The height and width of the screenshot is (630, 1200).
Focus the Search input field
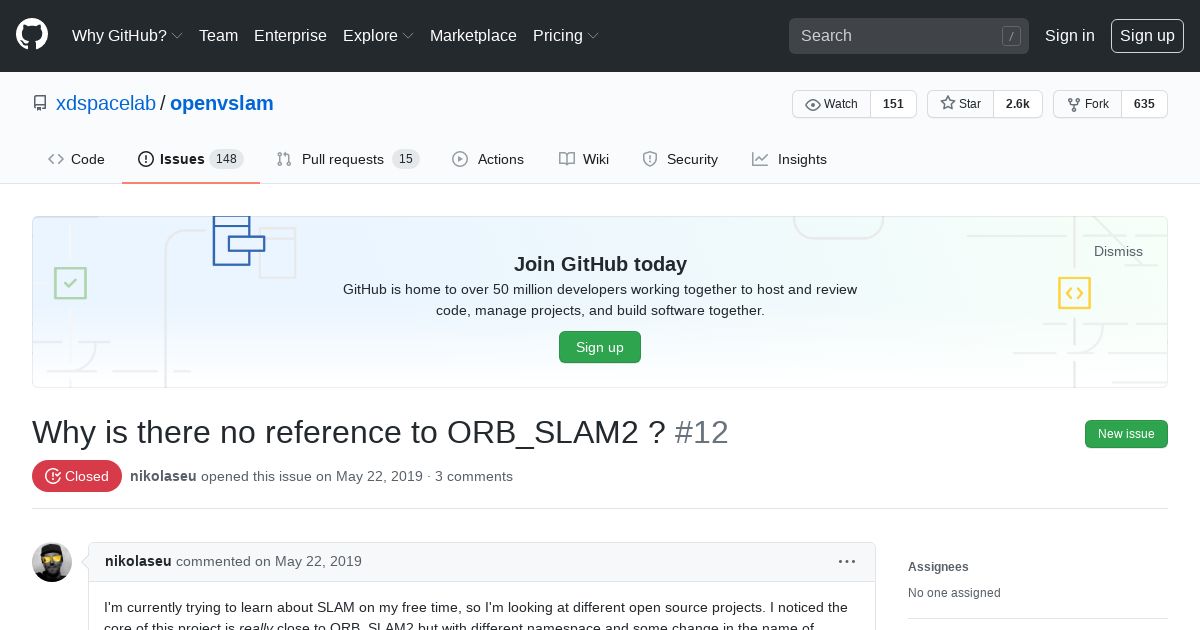(909, 36)
